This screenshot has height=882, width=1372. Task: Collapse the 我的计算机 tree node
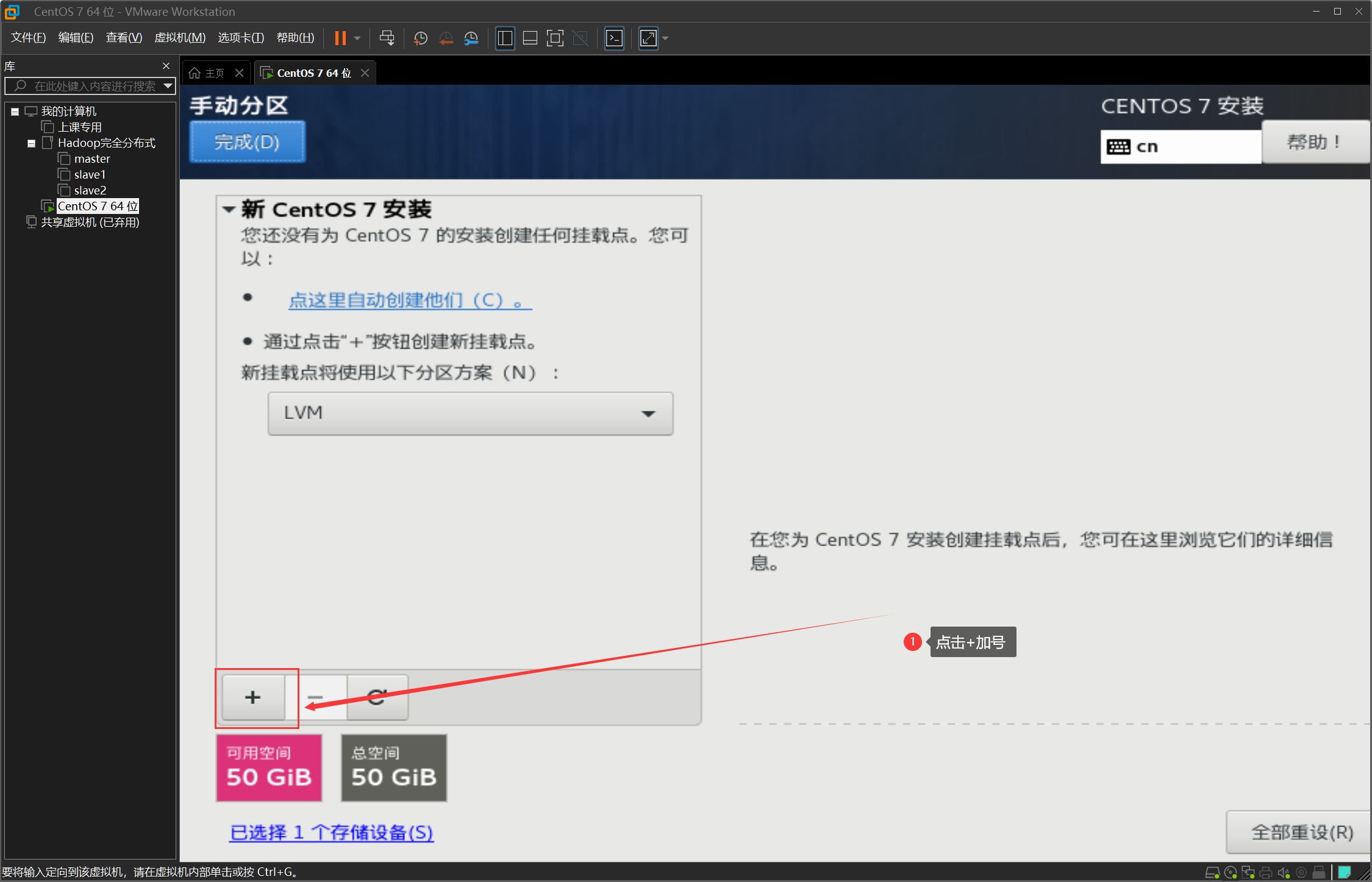pos(15,112)
